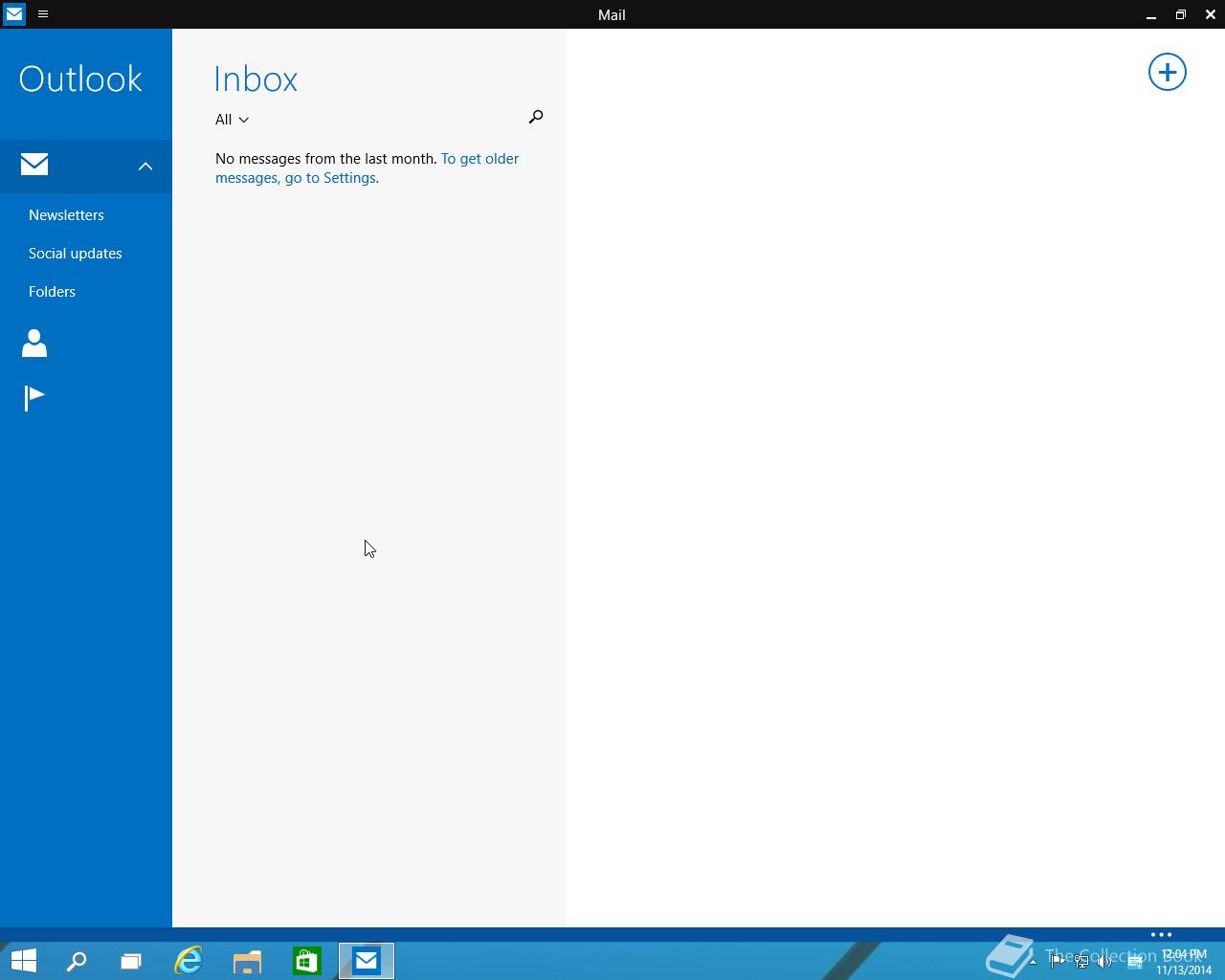1225x980 pixels.
Task: Select the Mail envelope icon in sidebar
Action: point(34,165)
